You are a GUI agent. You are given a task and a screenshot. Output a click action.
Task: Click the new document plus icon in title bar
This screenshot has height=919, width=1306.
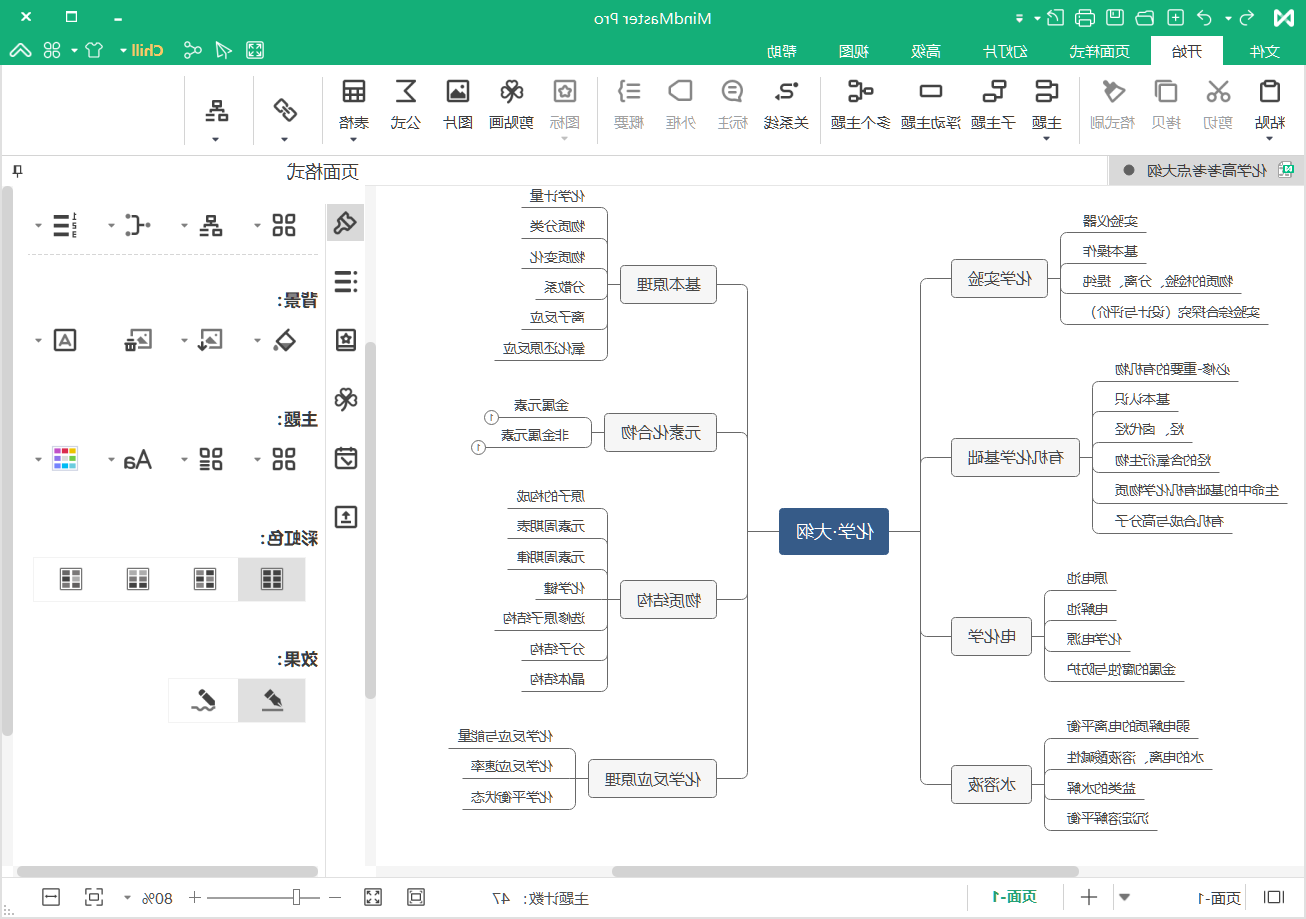point(1176,18)
